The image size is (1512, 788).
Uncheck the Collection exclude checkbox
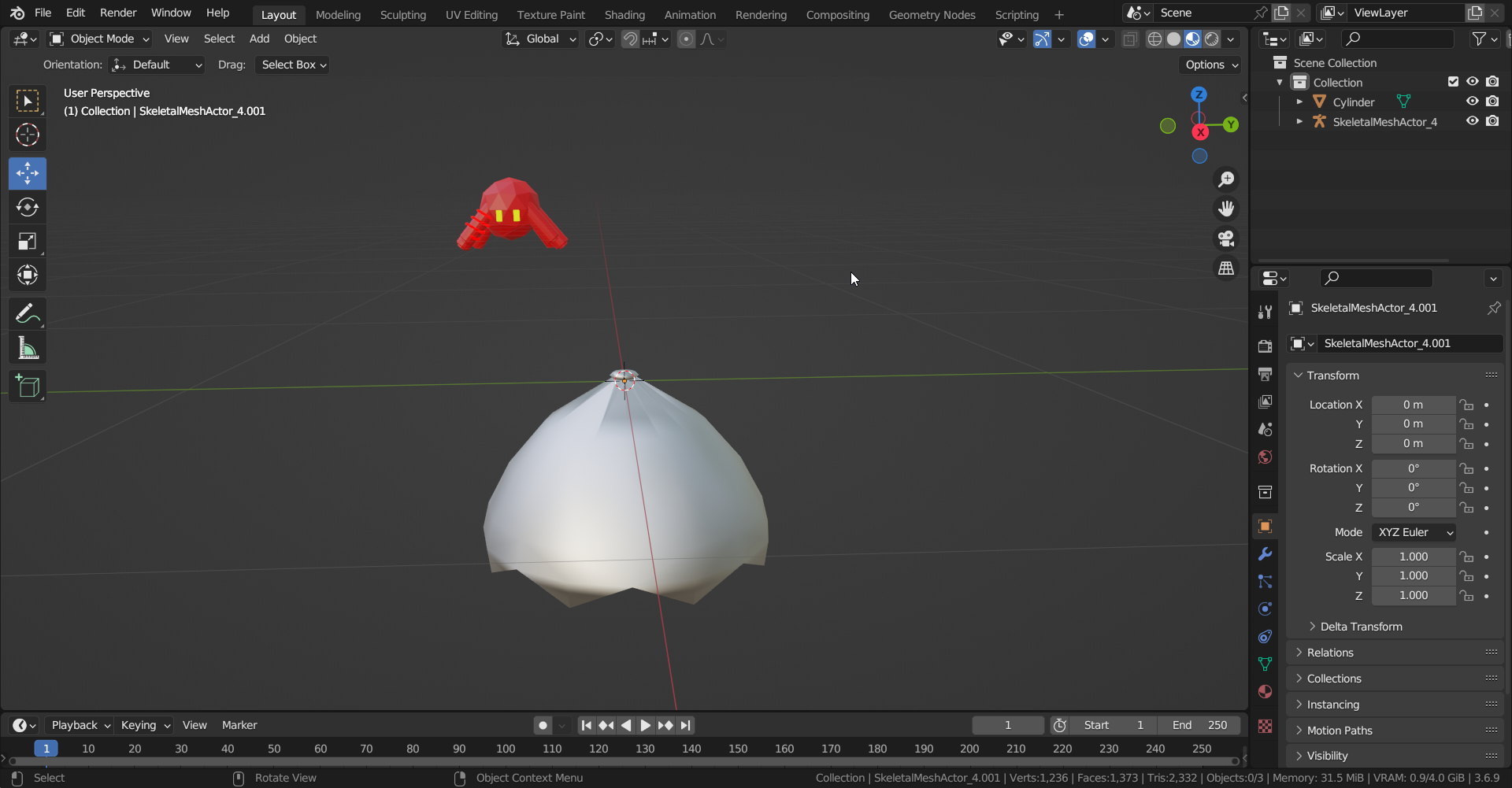pyautogui.click(x=1453, y=82)
